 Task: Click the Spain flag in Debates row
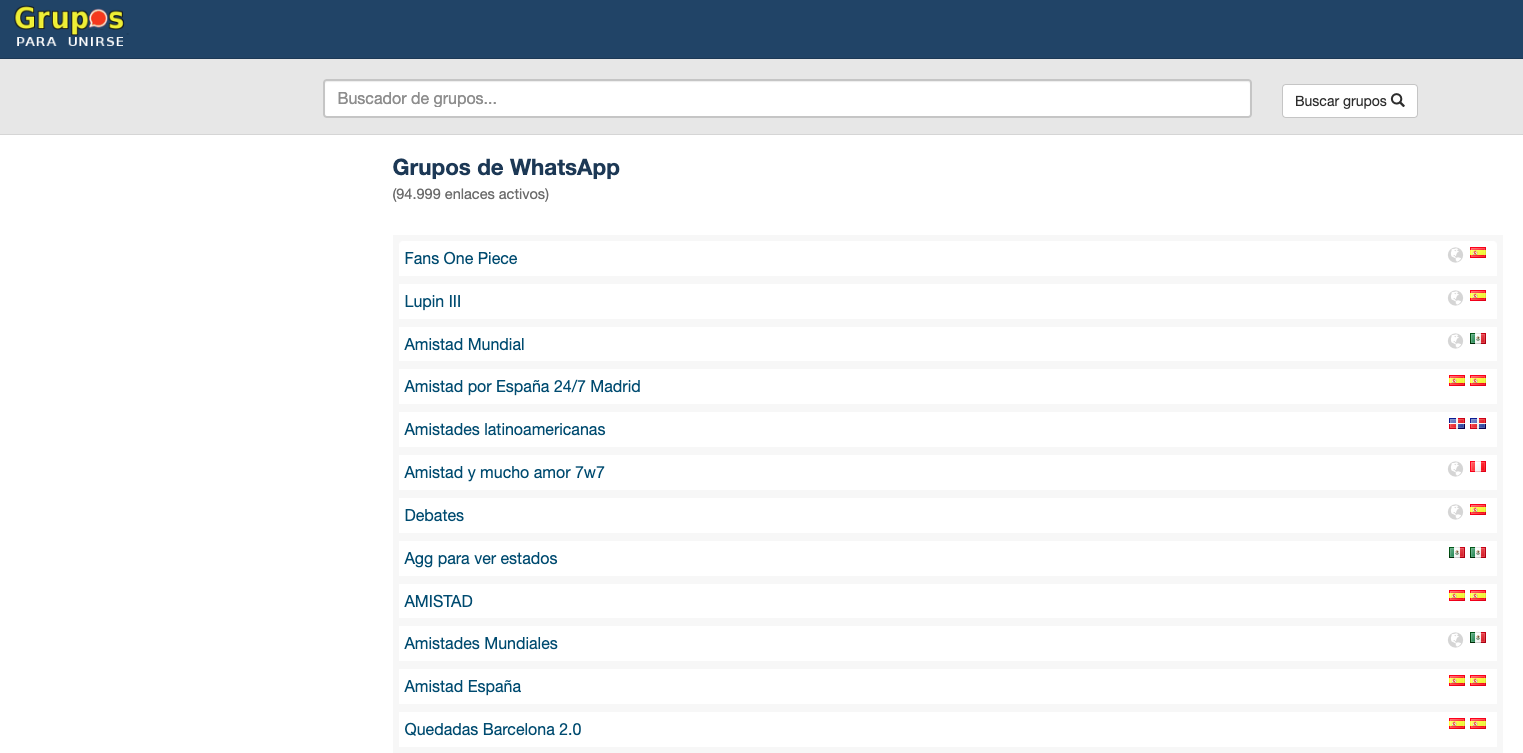click(x=1478, y=510)
